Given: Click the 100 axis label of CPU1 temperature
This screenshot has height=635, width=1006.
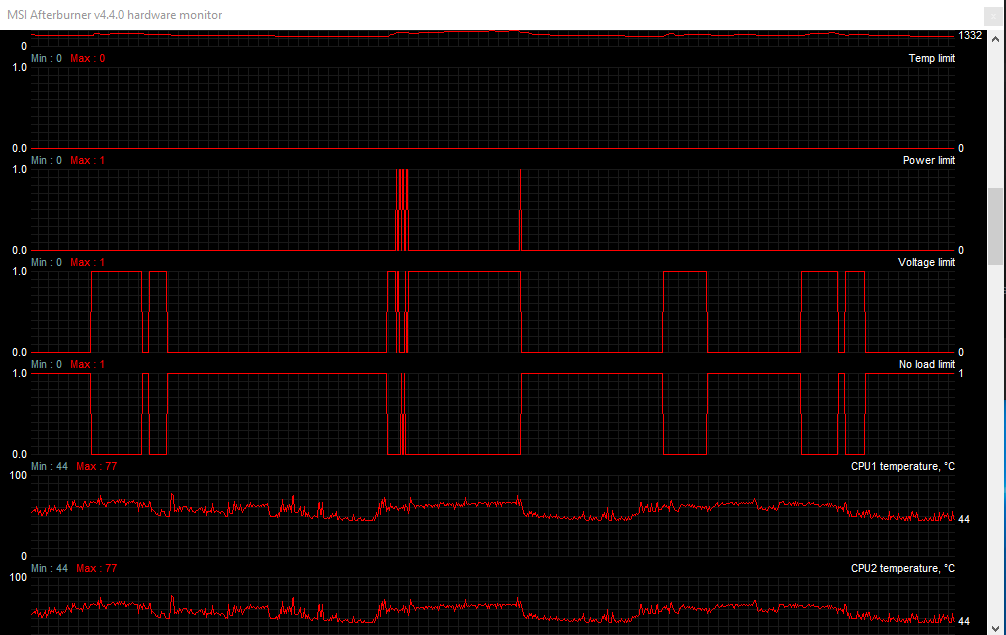Looking at the screenshot, I should coord(18,475).
